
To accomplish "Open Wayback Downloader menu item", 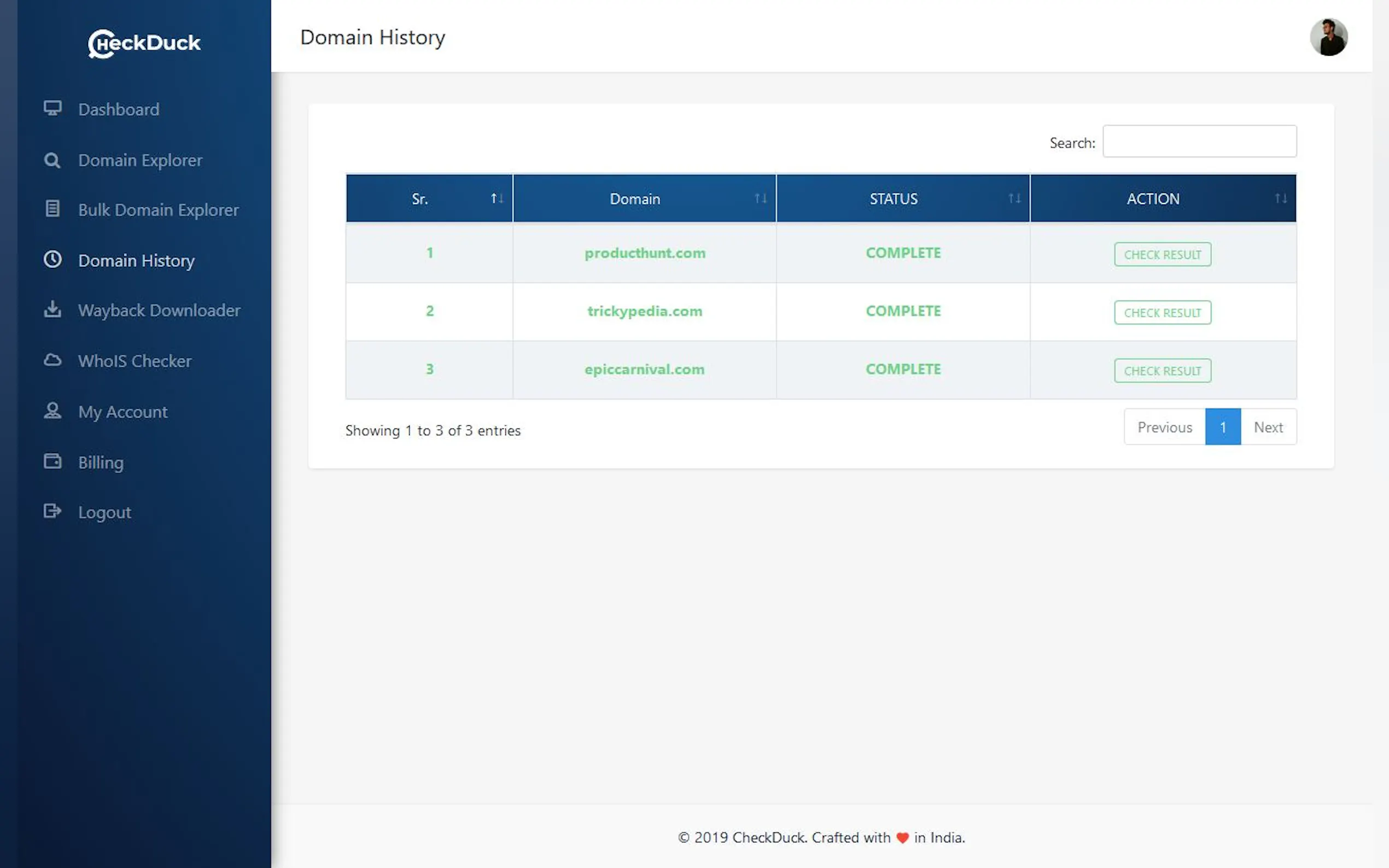I will [159, 310].
